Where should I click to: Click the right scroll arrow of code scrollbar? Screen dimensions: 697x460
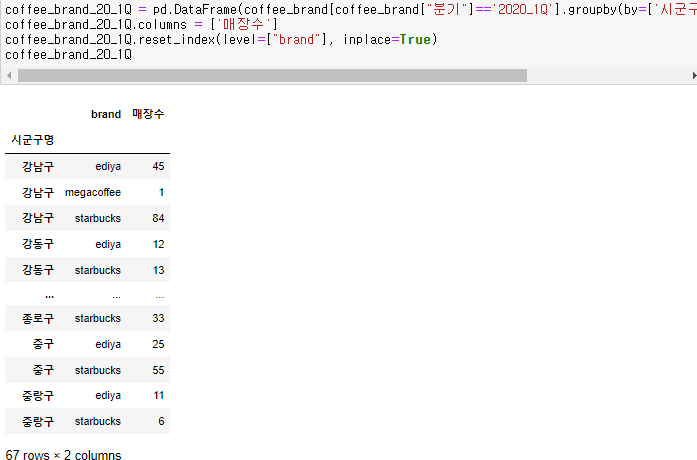point(694,76)
